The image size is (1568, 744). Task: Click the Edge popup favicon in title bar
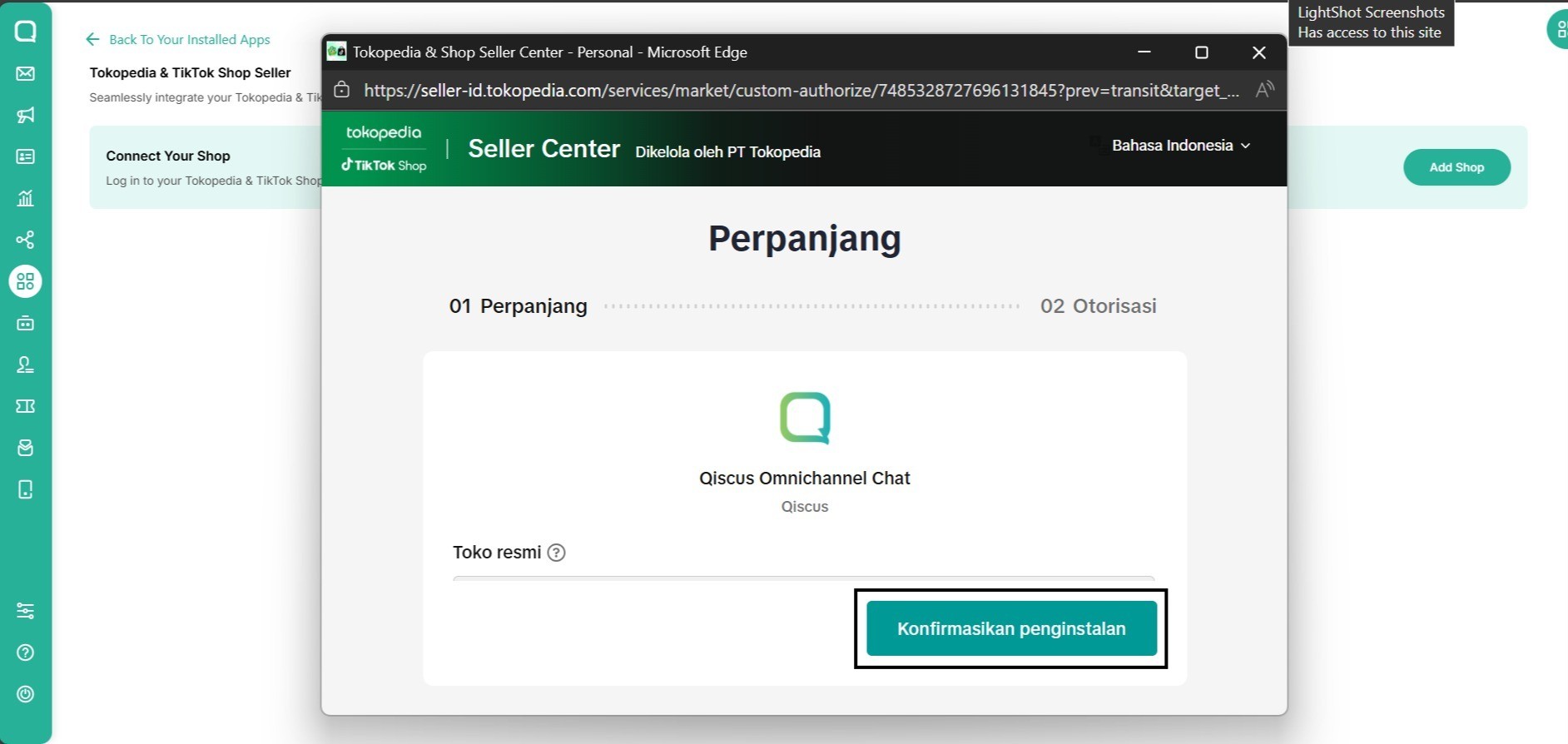(x=336, y=52)
